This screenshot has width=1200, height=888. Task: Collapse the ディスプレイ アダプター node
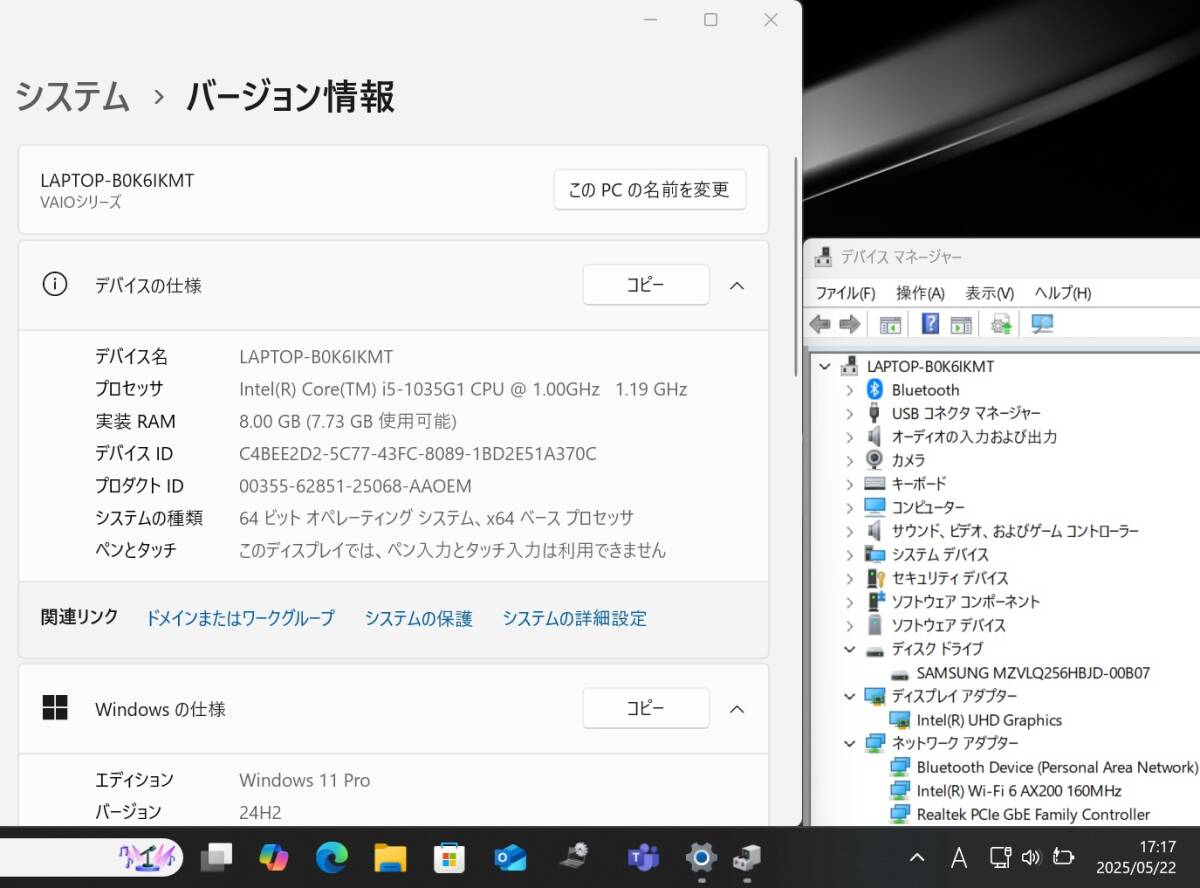(849, 696)
